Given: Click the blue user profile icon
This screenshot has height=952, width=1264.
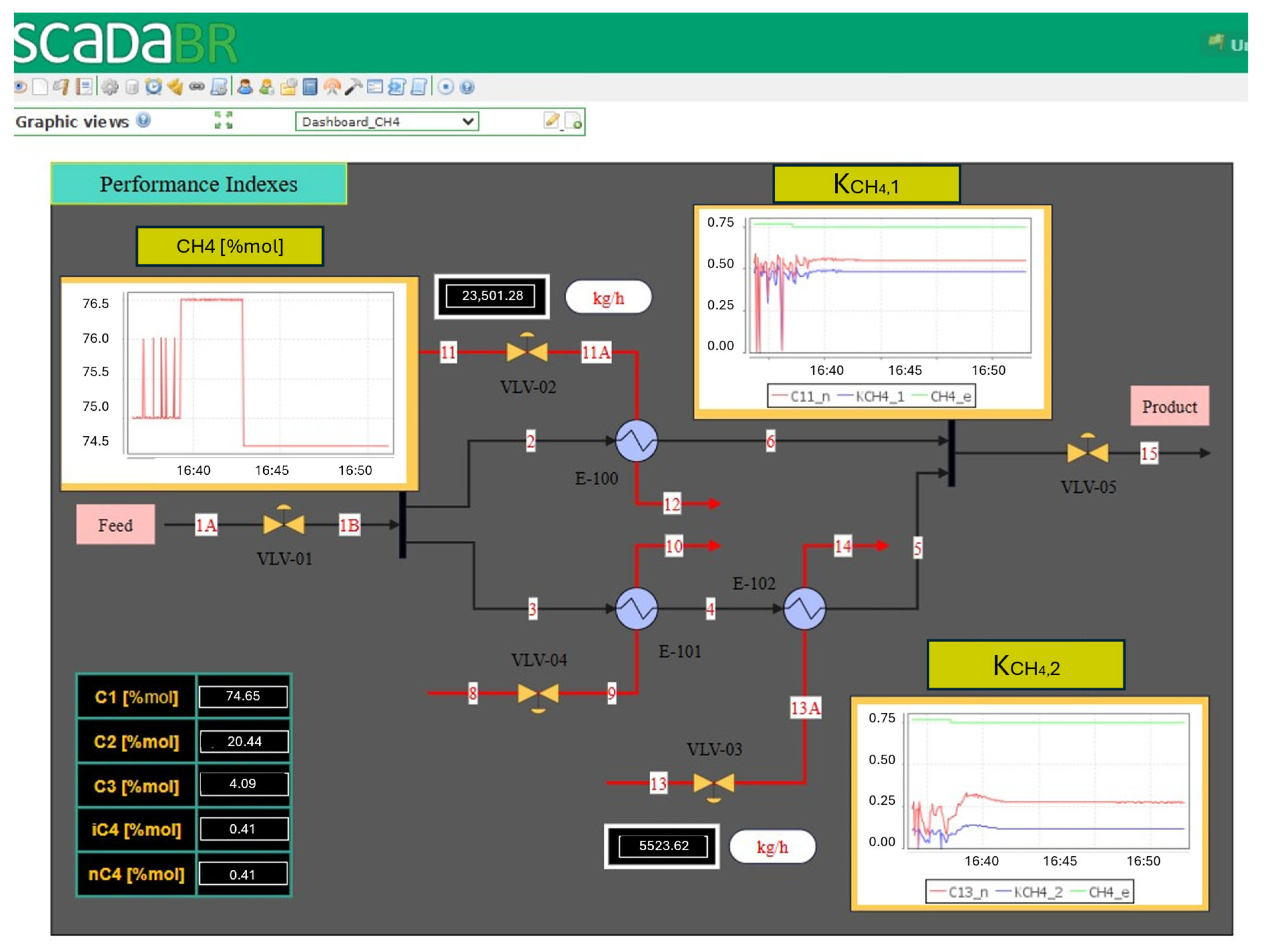Looking at the screenshot, I should coord(245,87).
